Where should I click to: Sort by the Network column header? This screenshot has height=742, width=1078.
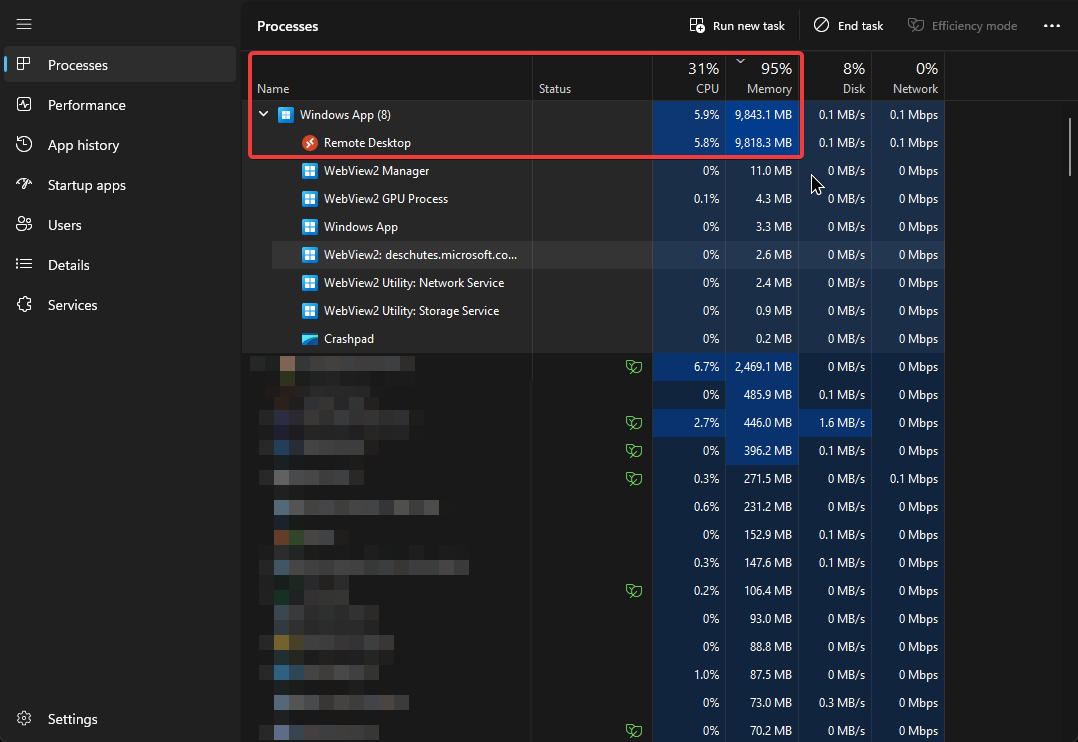pos(908,77)
